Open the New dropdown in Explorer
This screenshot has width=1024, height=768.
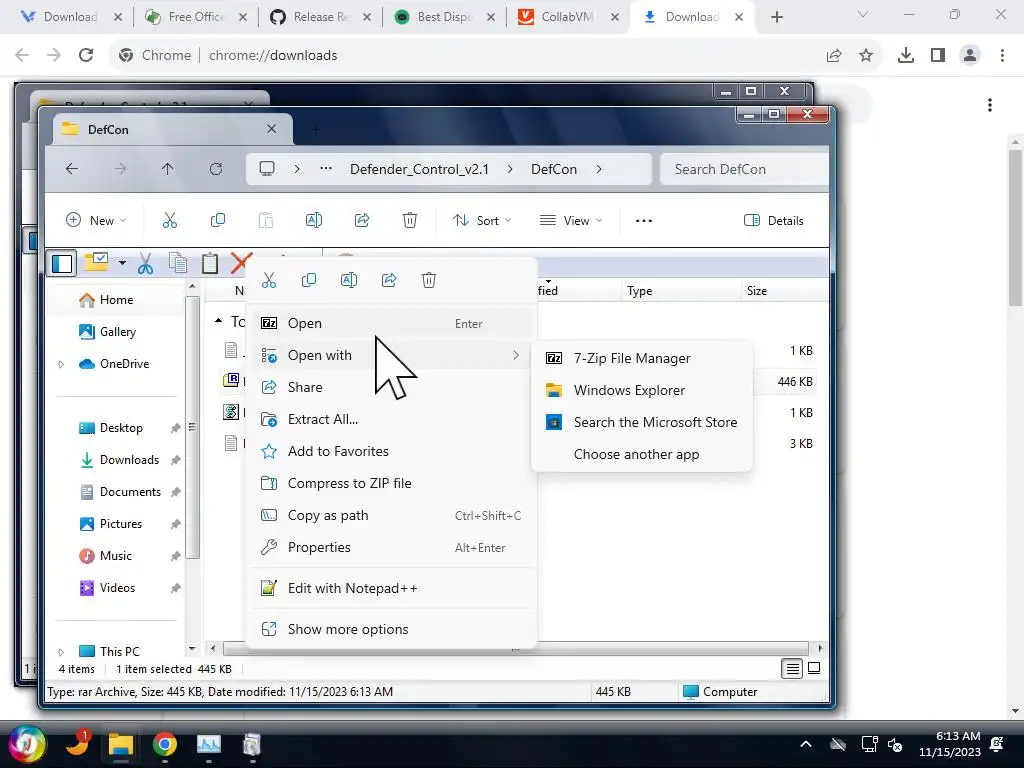[96, 221]
